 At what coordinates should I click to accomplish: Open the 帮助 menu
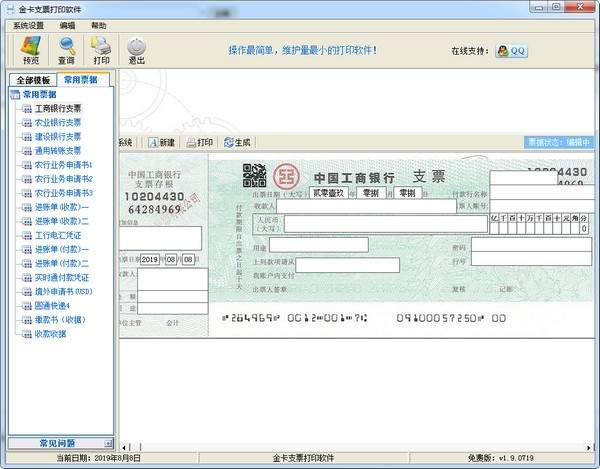(98, 25)
